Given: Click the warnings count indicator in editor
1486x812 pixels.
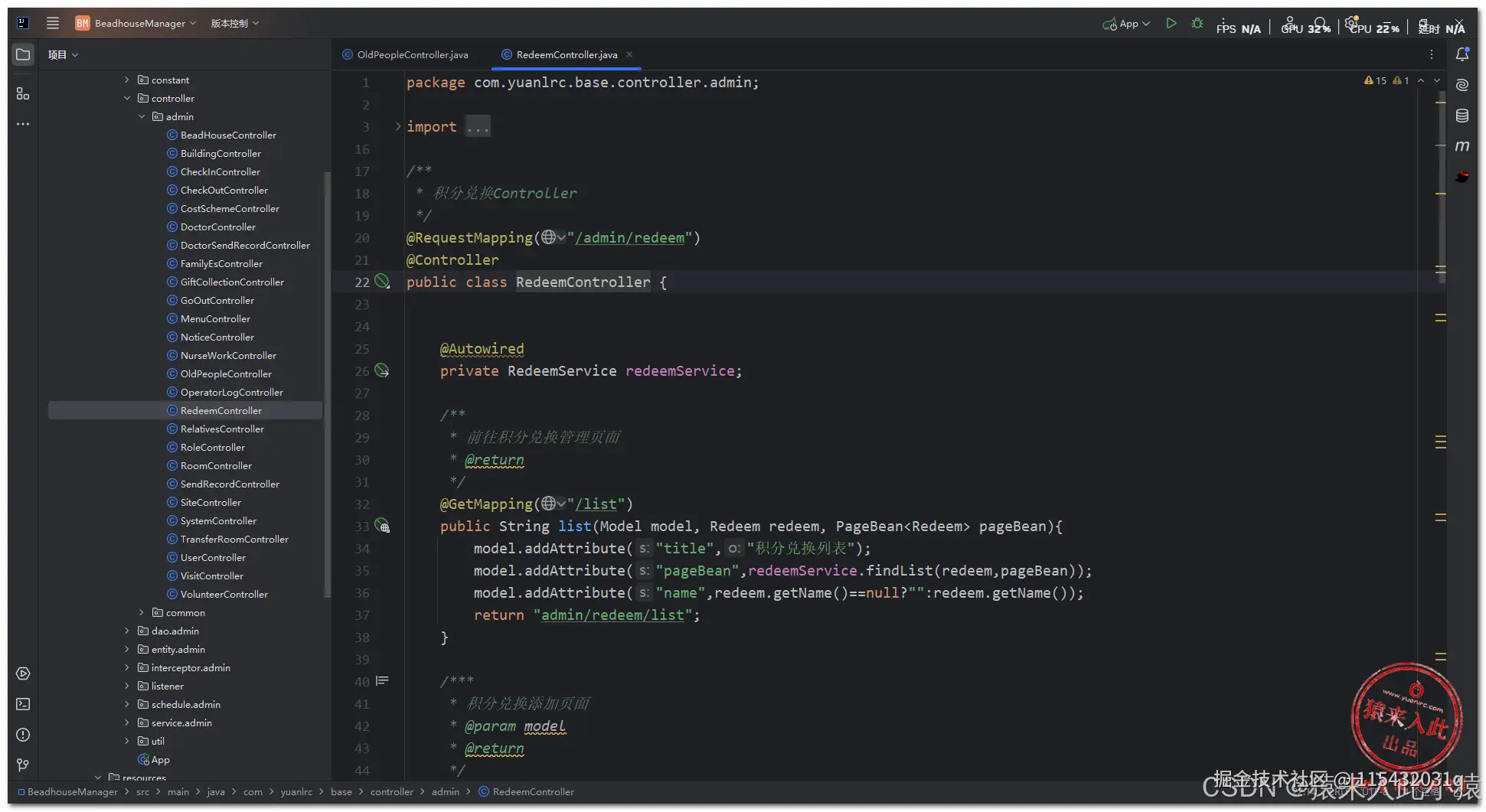Looking at the screenshot, I should [1376, 80].
